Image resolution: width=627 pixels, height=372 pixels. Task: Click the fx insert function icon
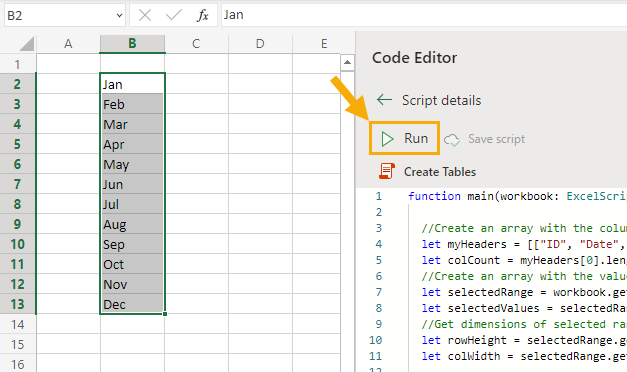(x=203, y=16)
